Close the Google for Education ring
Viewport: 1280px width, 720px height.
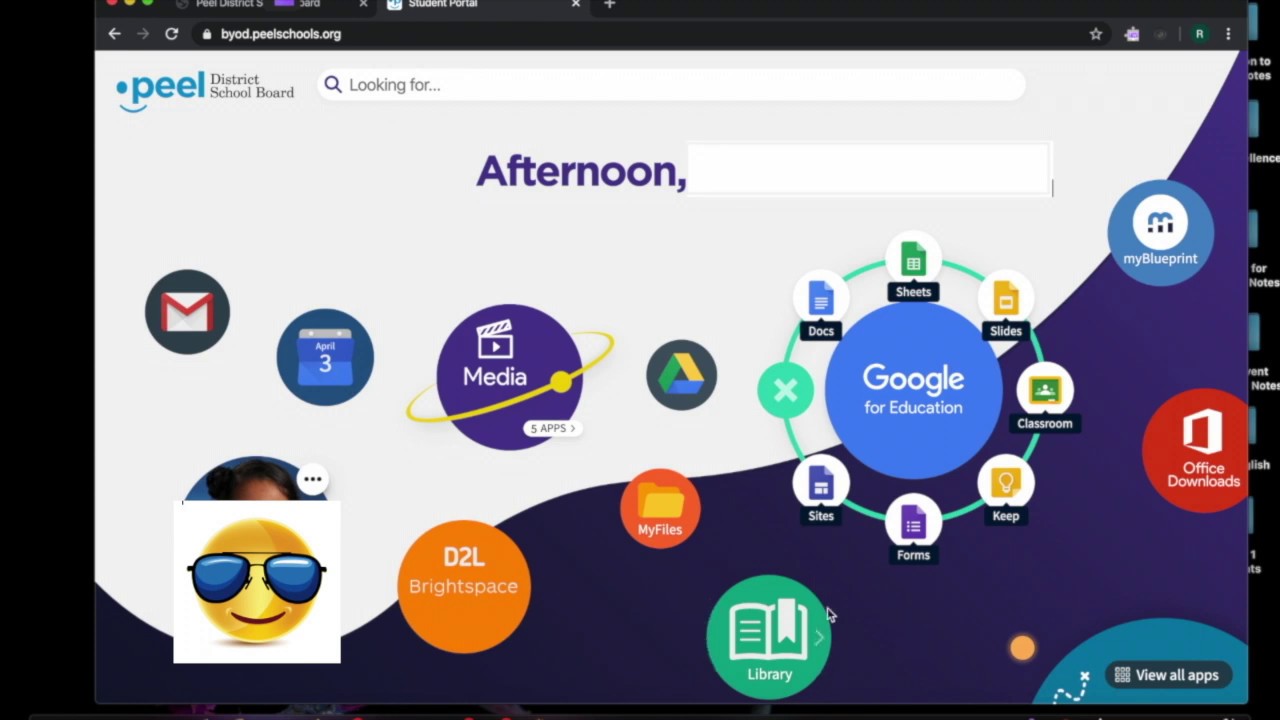[785, 390]
